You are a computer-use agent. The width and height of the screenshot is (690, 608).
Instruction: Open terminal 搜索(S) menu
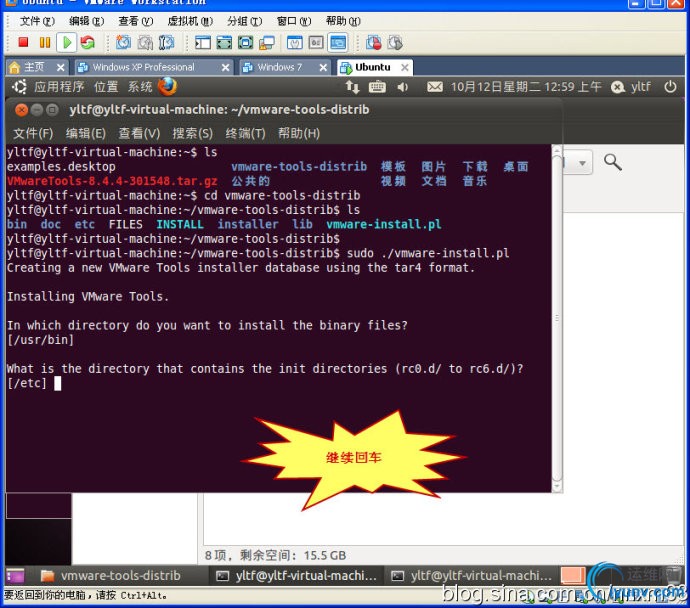click(x=192, y=133)
